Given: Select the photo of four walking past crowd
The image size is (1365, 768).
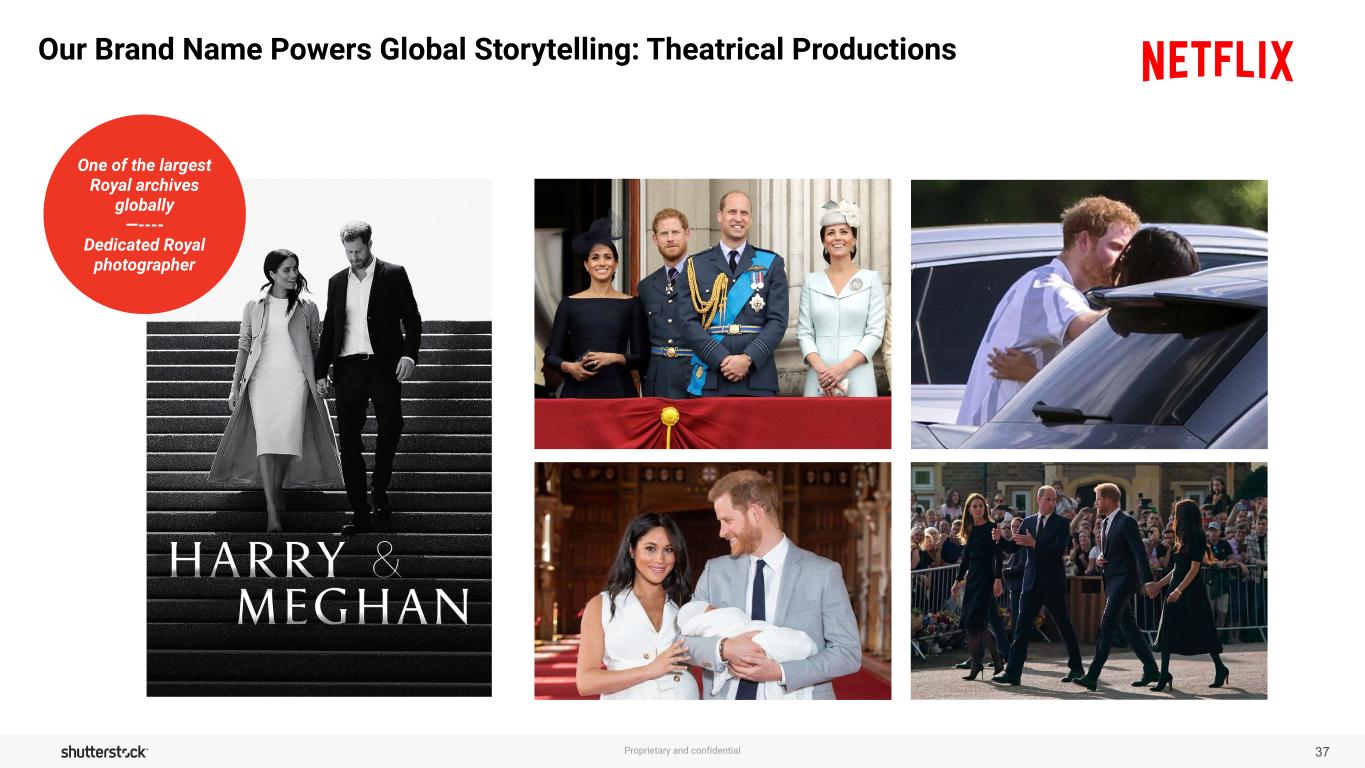Looking at the screenshot, I should click(x=1089, y=581).
